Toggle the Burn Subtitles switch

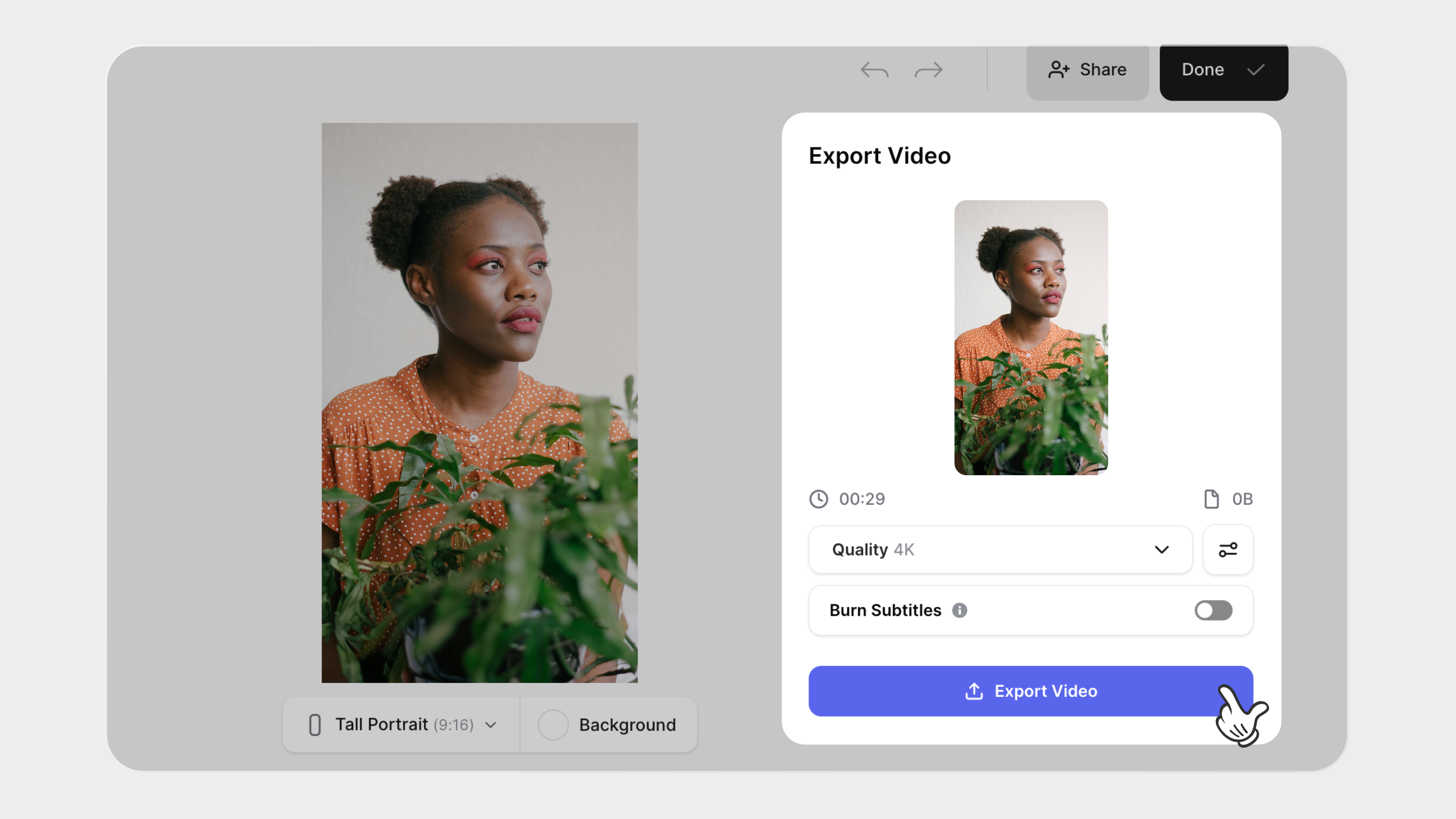[1213, 610]
